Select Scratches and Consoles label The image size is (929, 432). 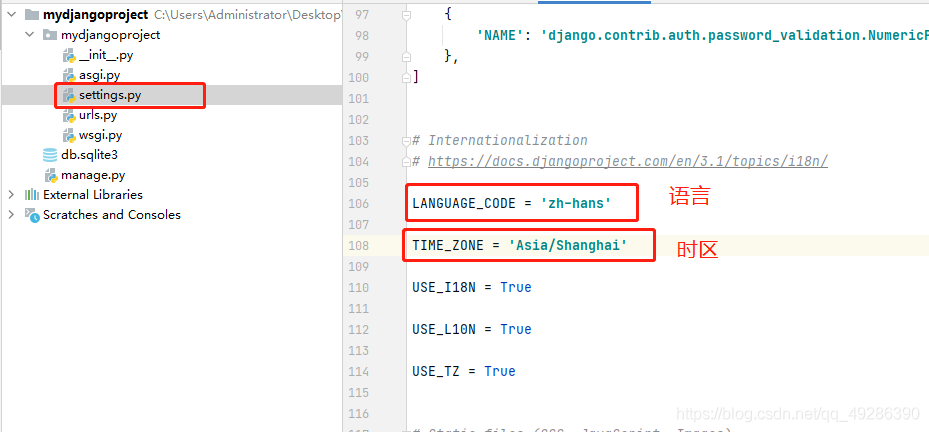click(x=112, y=215)
